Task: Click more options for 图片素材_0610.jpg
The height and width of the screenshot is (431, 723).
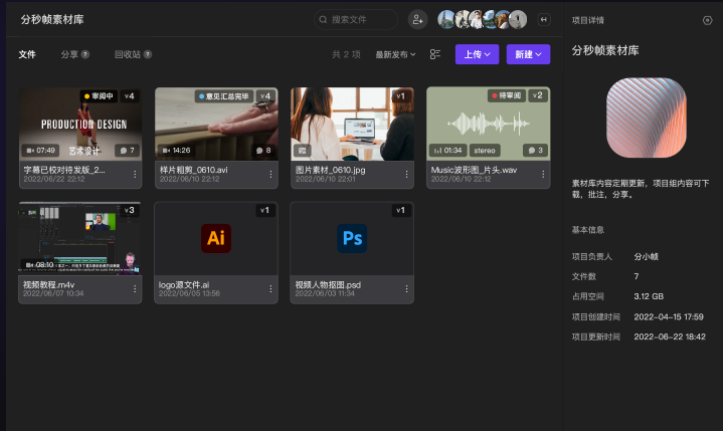Action: [x=406, y=174]
